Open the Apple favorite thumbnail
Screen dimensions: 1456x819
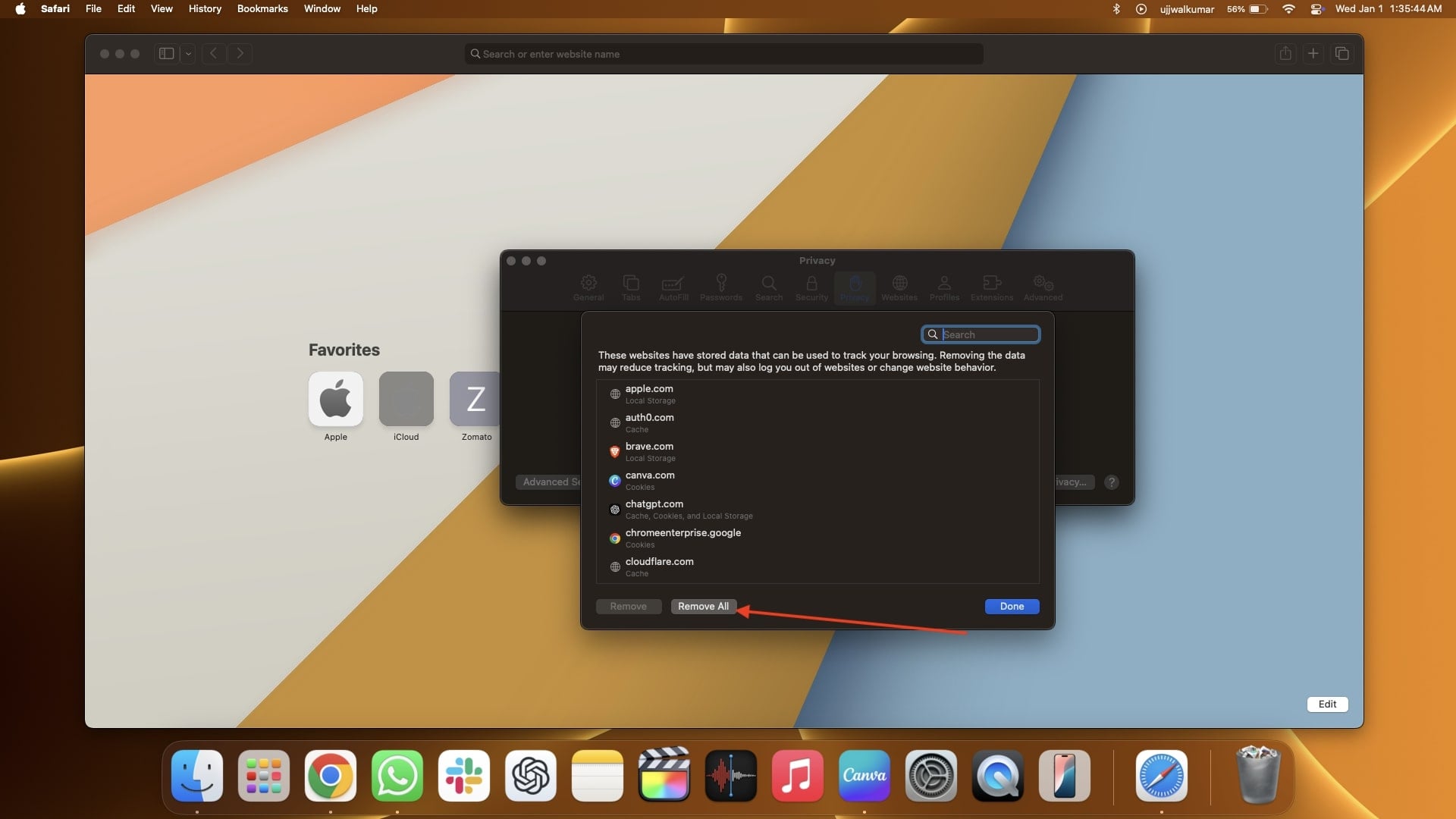[x=336, y=399]
